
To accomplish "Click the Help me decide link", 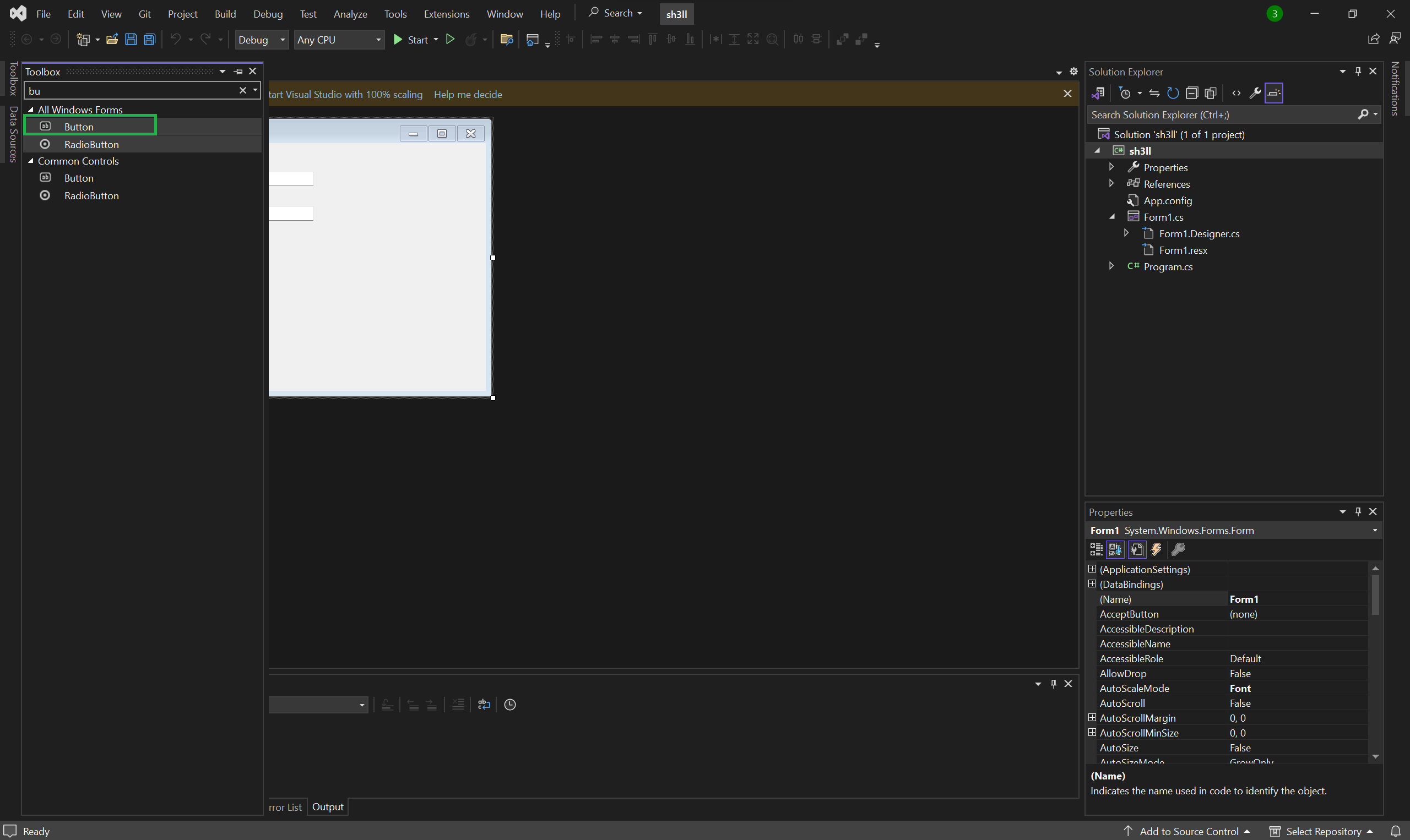I will tap(468, 95).
